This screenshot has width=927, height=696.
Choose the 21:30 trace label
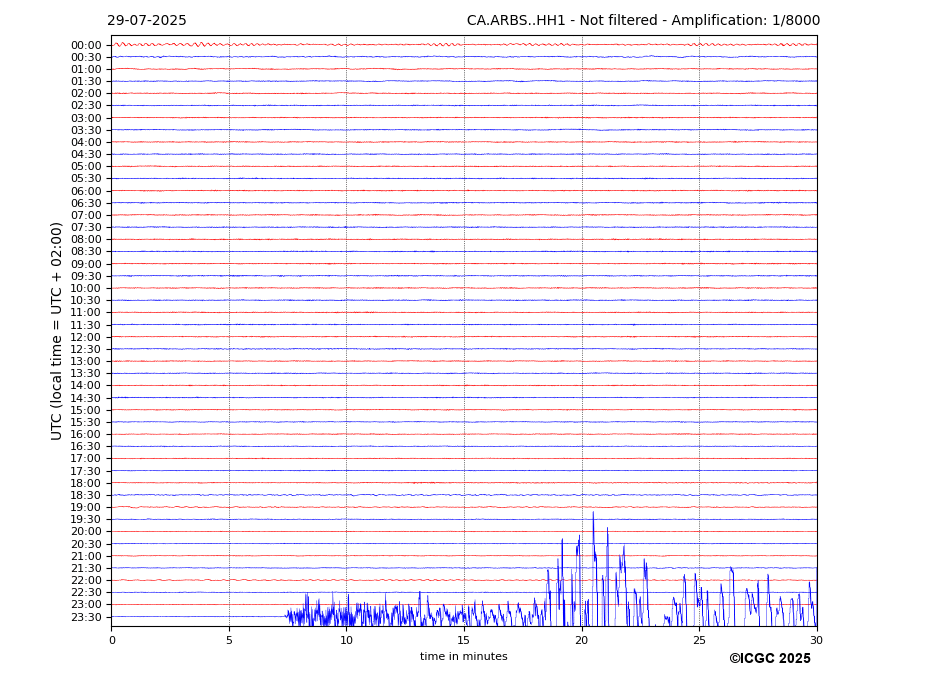[86, 568]
